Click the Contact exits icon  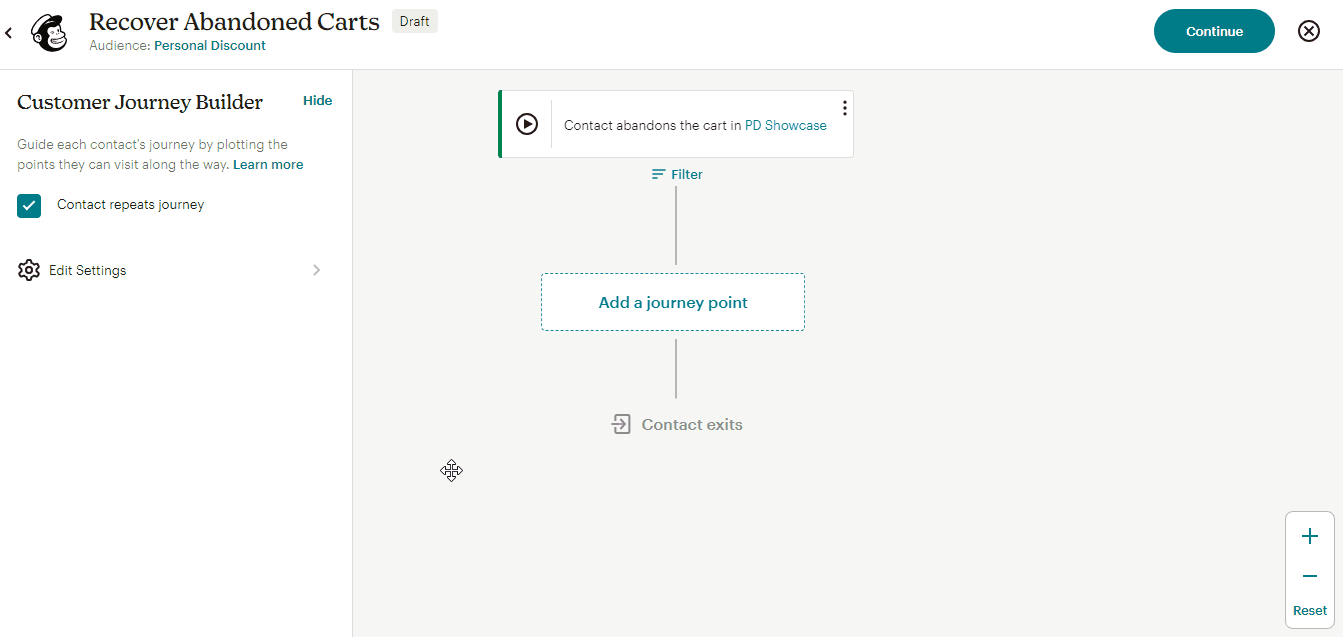point(622,424)
